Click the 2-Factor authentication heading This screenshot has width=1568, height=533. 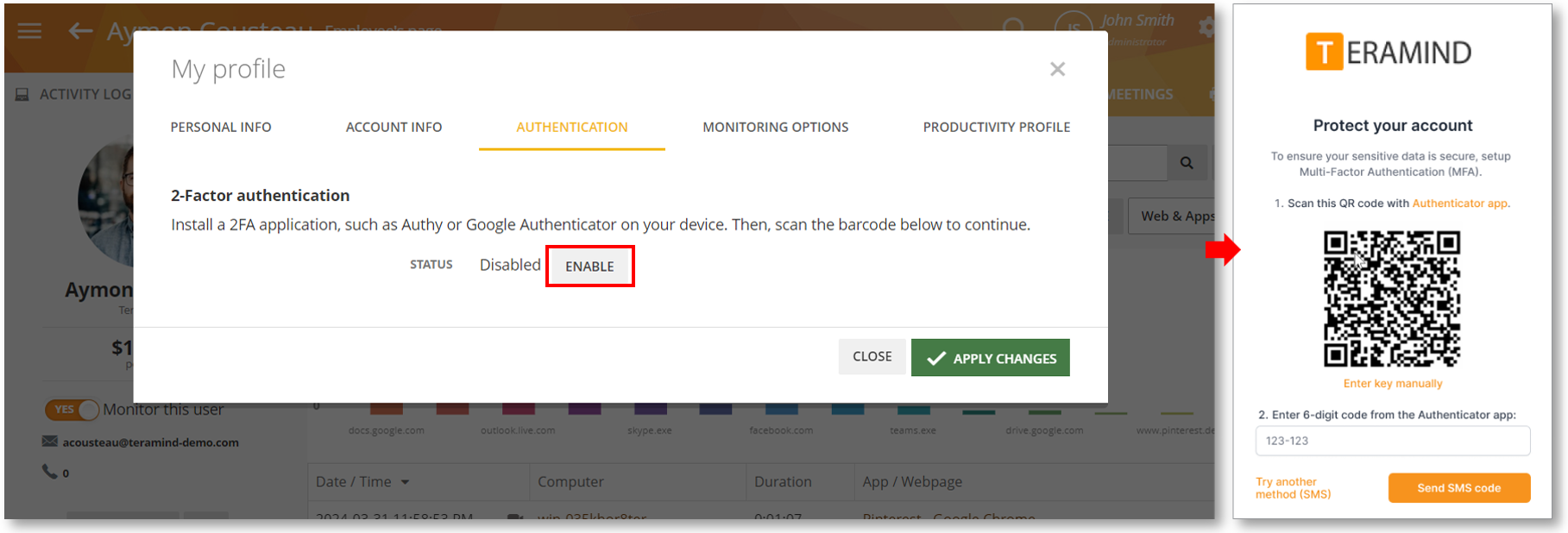(261, 196)
